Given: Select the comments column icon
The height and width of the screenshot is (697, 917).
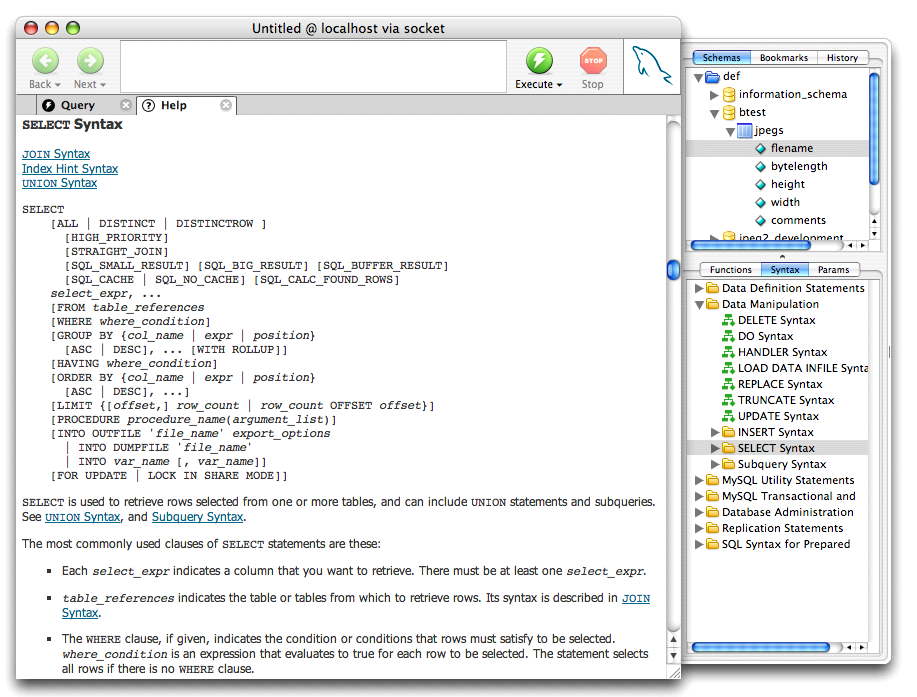Looking at the screenshot, I should click(x=760, y=220).
